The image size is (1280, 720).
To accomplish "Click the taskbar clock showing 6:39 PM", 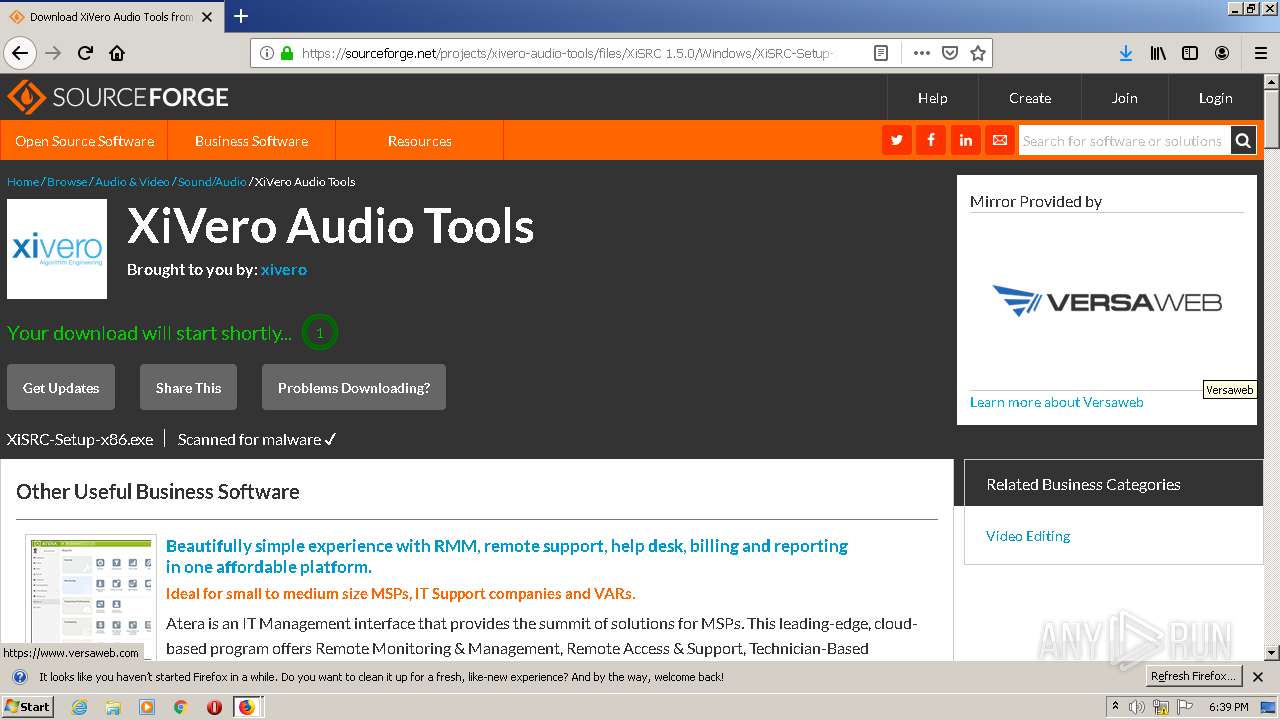I will [x=1228, y=707].
